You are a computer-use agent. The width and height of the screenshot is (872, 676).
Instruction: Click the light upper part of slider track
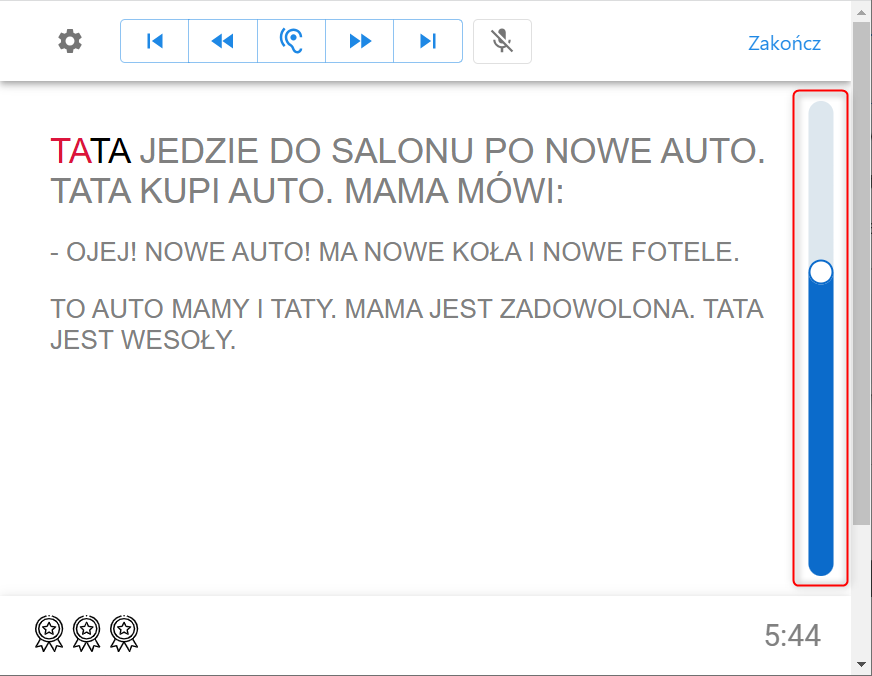[x=821, y=180]
